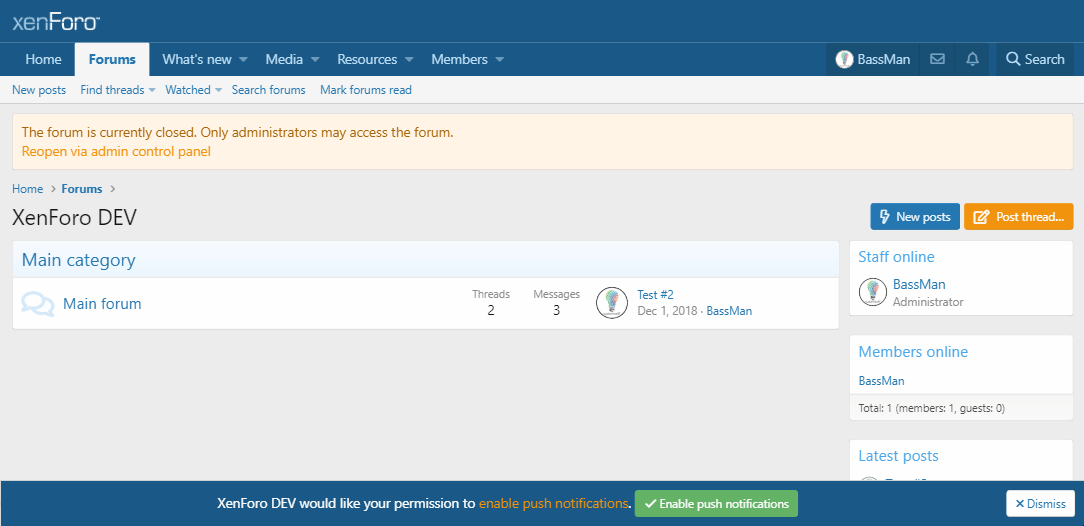Open the Resources nav tab
Viewport: 1084px width, 526px height.
[366, 59]
